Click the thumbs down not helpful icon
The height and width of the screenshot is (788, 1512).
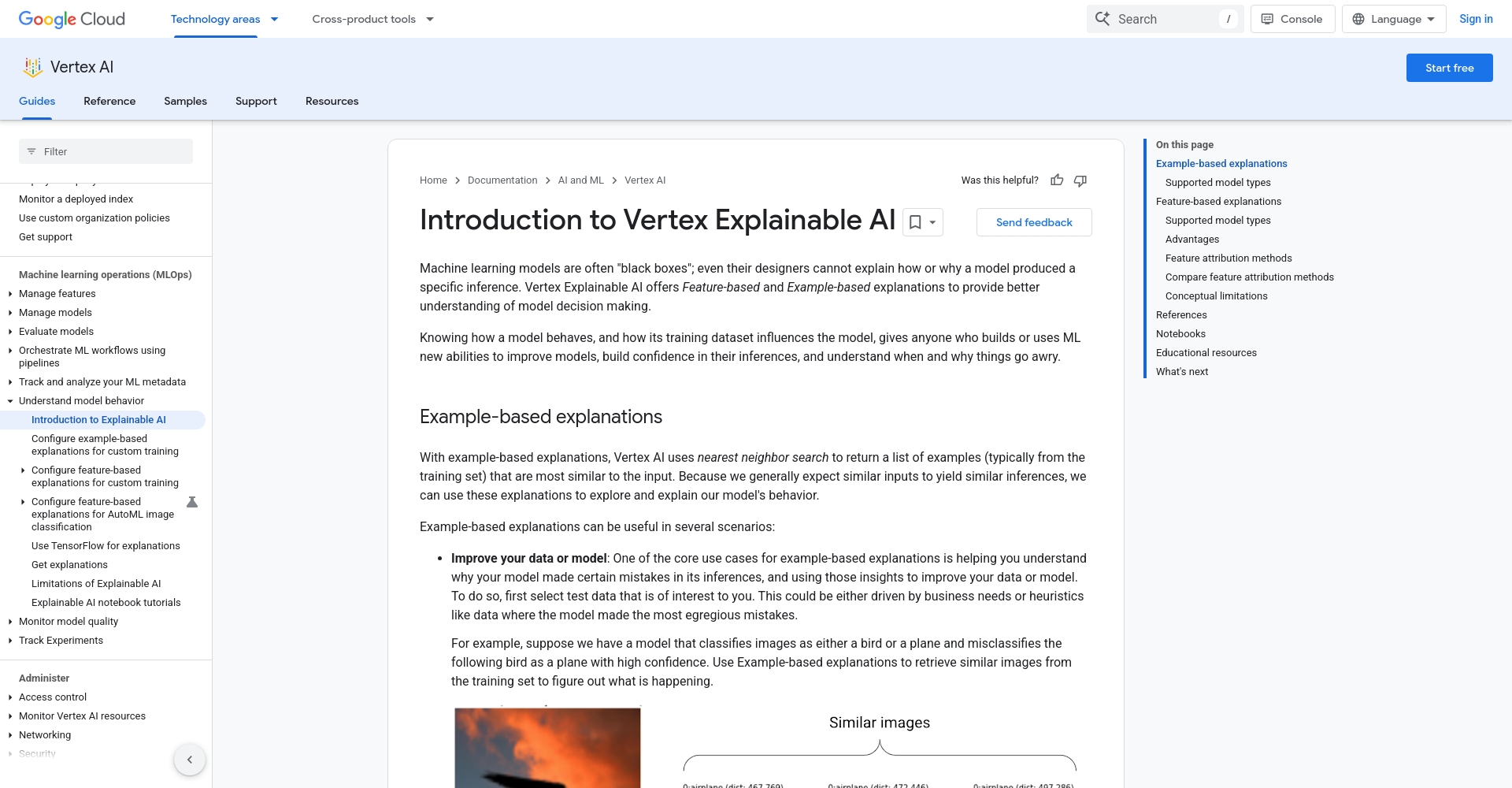(1080, 180)
